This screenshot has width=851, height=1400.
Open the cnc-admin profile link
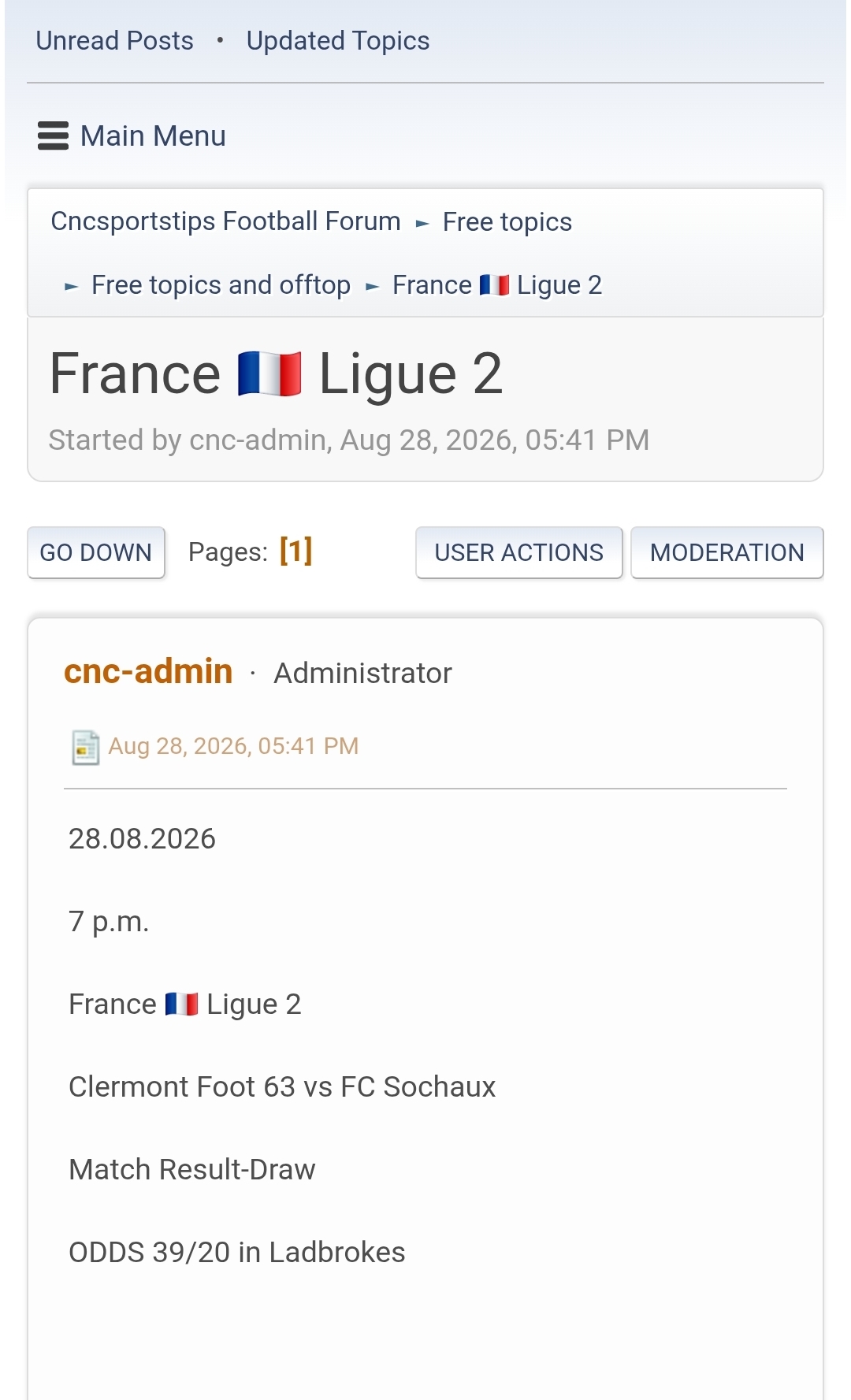tap(148, 671)
